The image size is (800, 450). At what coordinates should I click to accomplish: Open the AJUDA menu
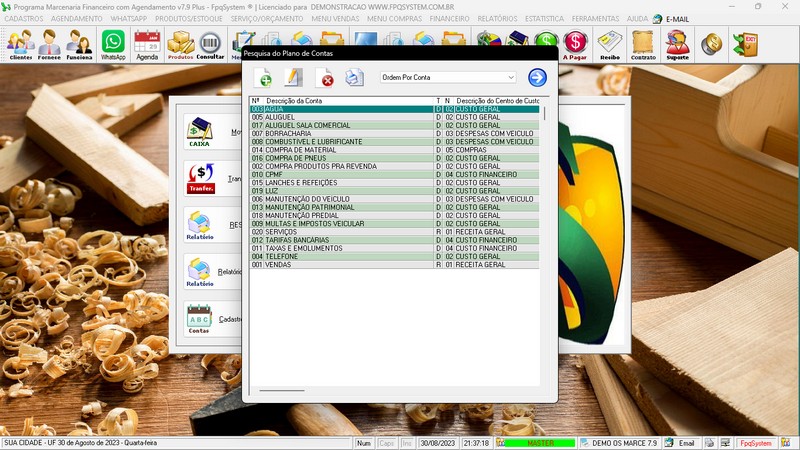pyautogui.click(x=637, y=18)
